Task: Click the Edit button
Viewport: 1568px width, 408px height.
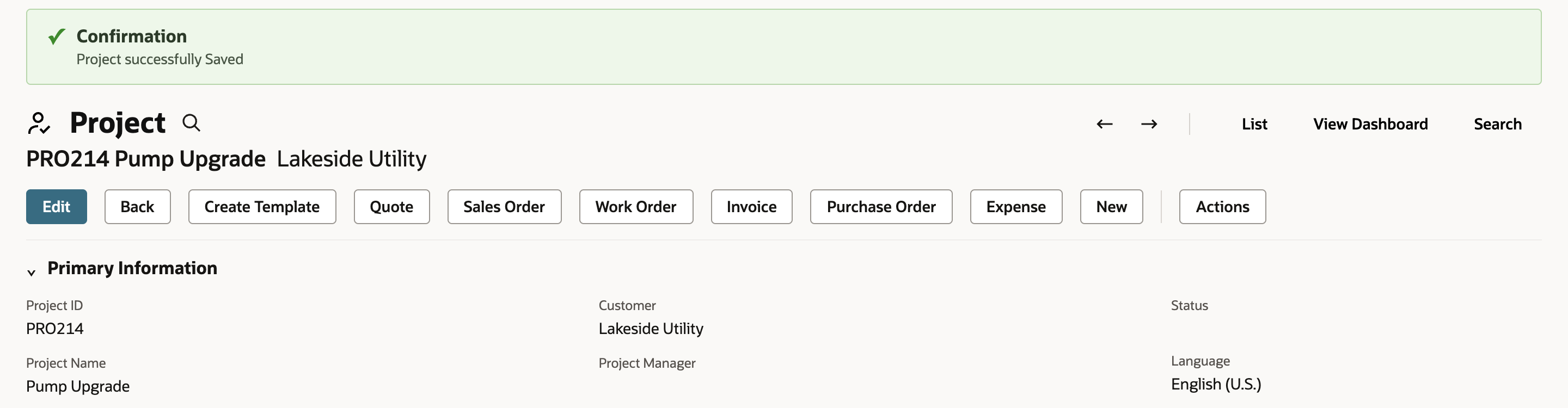Action: click(57, 207)
